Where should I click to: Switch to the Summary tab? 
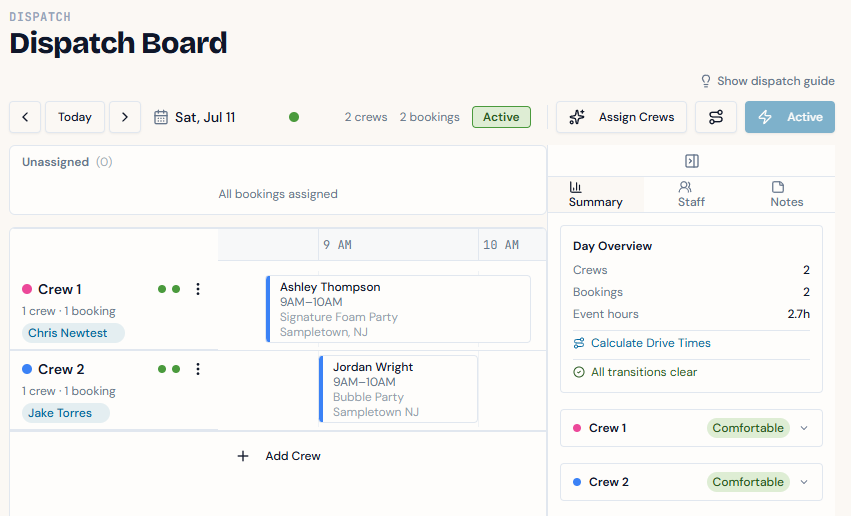pyautogui.click(x=595, y=194)
